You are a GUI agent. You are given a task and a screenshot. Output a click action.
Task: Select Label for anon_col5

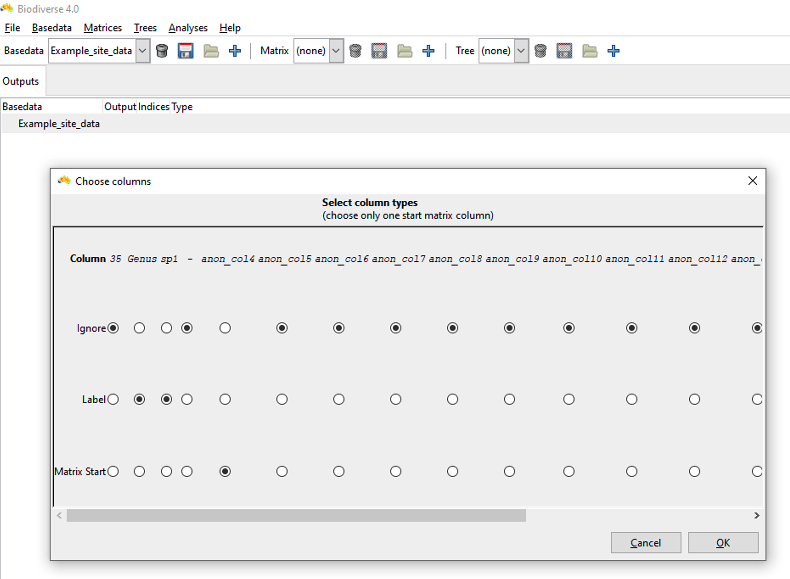click(x=282, y=399)
